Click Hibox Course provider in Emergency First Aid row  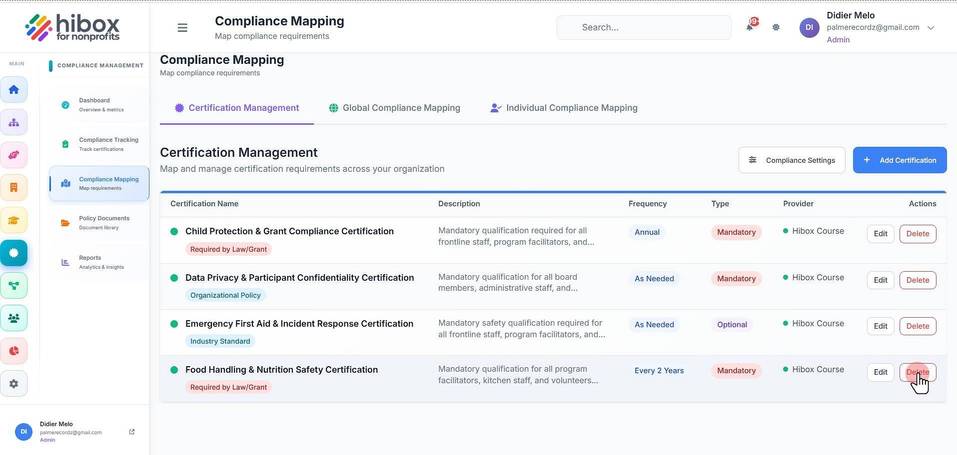click(x=814, y=324)
